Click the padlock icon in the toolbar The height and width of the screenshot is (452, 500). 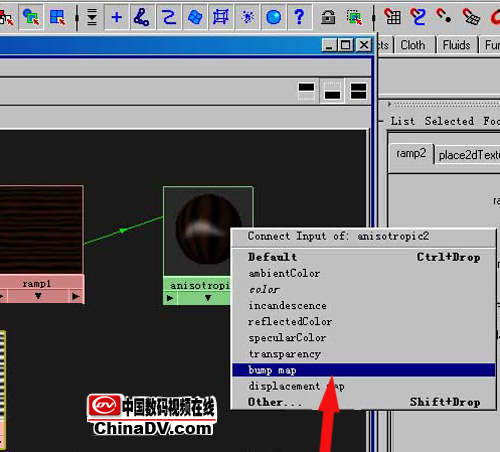point(328,17)
